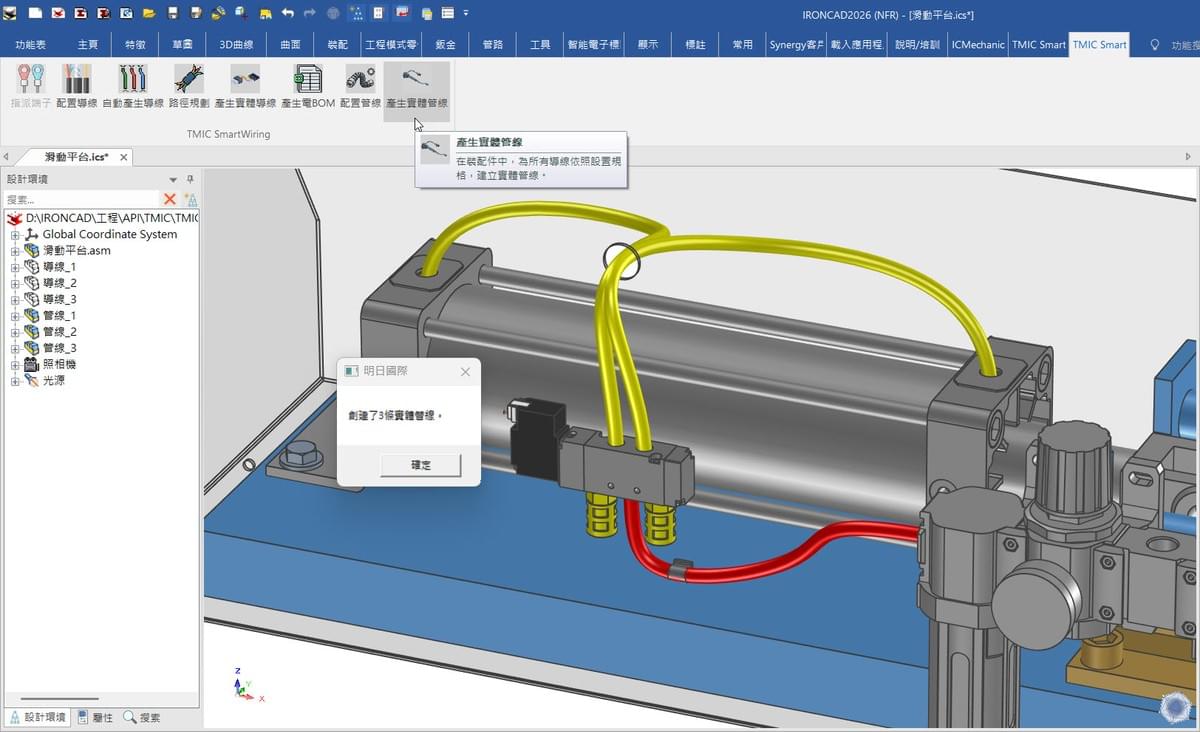Click the 產生實體導線 icon
Viewport: 1200px width, 732px height.
[x=245, y=79]
